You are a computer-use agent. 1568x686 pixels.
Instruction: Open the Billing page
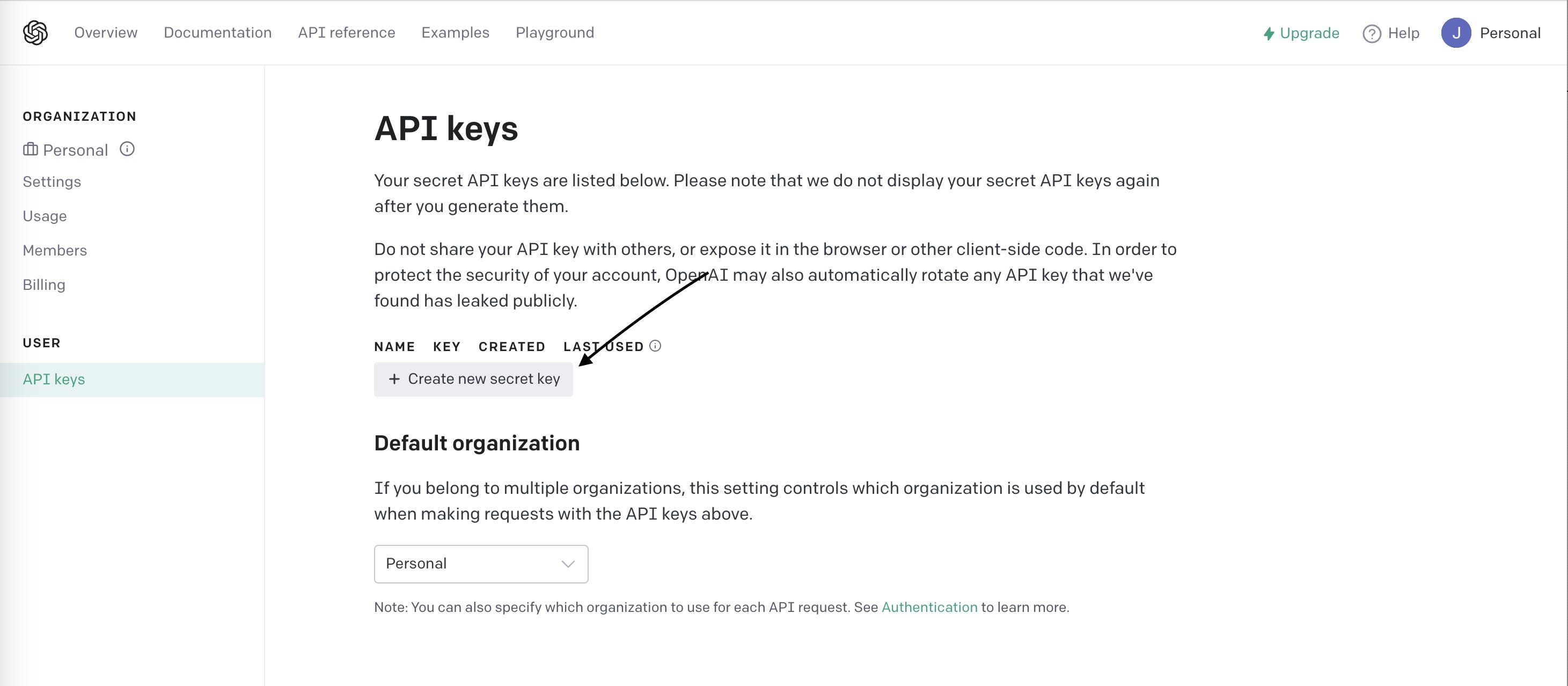click(44, 284)
